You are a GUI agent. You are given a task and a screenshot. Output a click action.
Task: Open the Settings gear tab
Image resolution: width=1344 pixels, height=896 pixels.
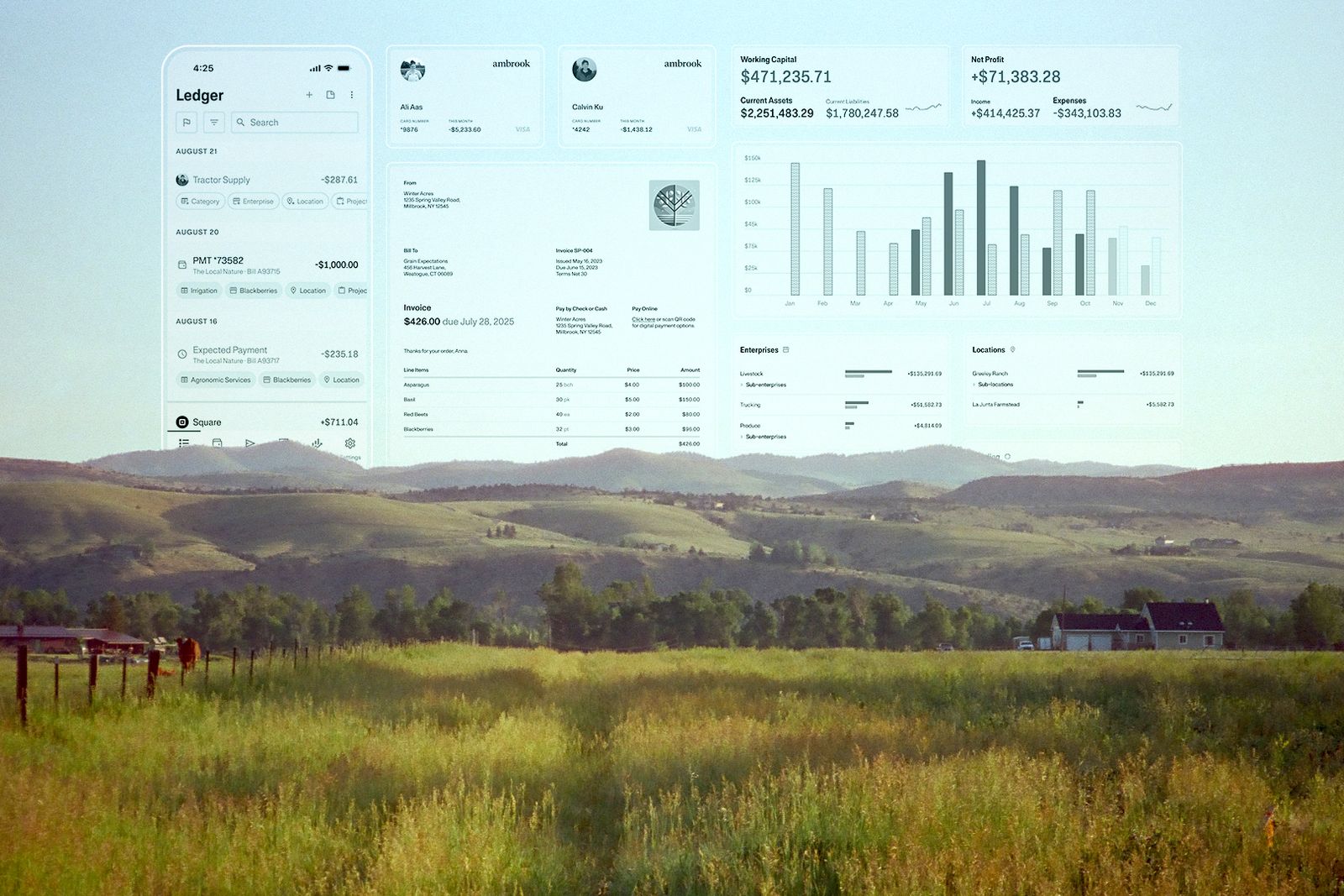350,443
